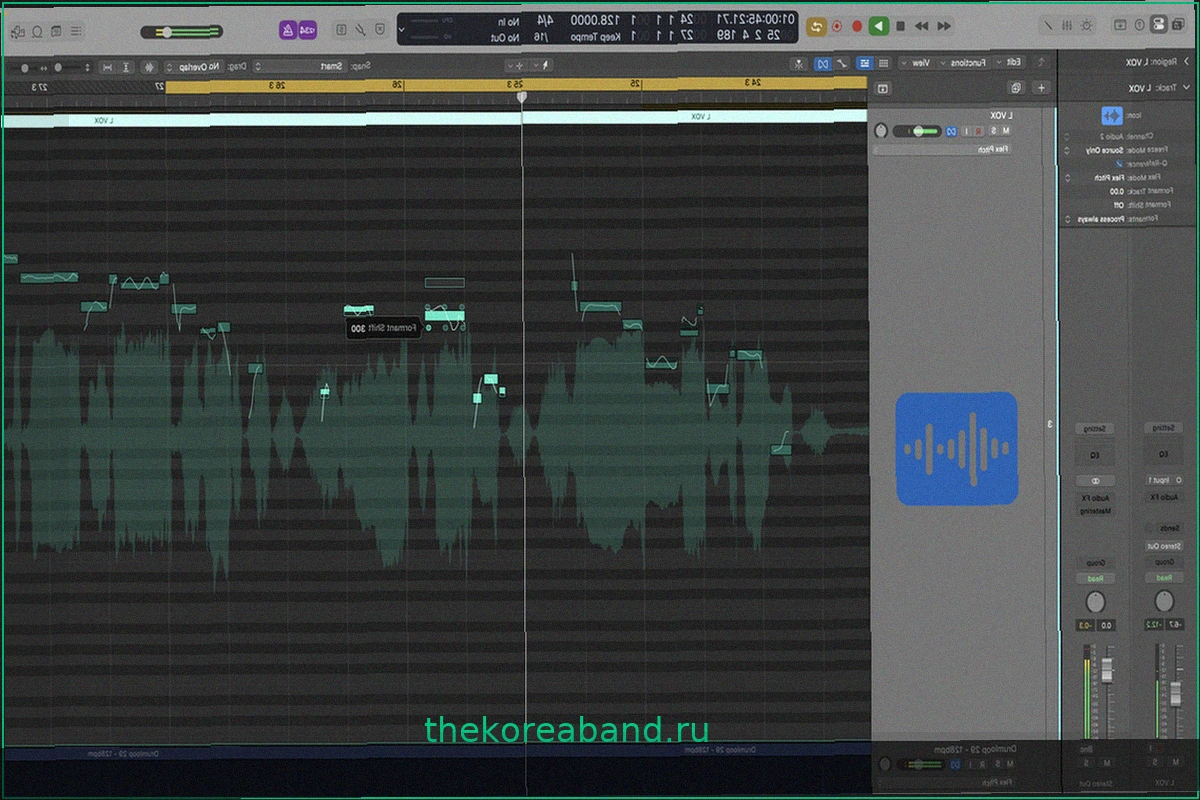Image resolution: width=1200 pixels, height=800 pixels.
Task: Start playback with the green Play button
Action: (879, 26)
